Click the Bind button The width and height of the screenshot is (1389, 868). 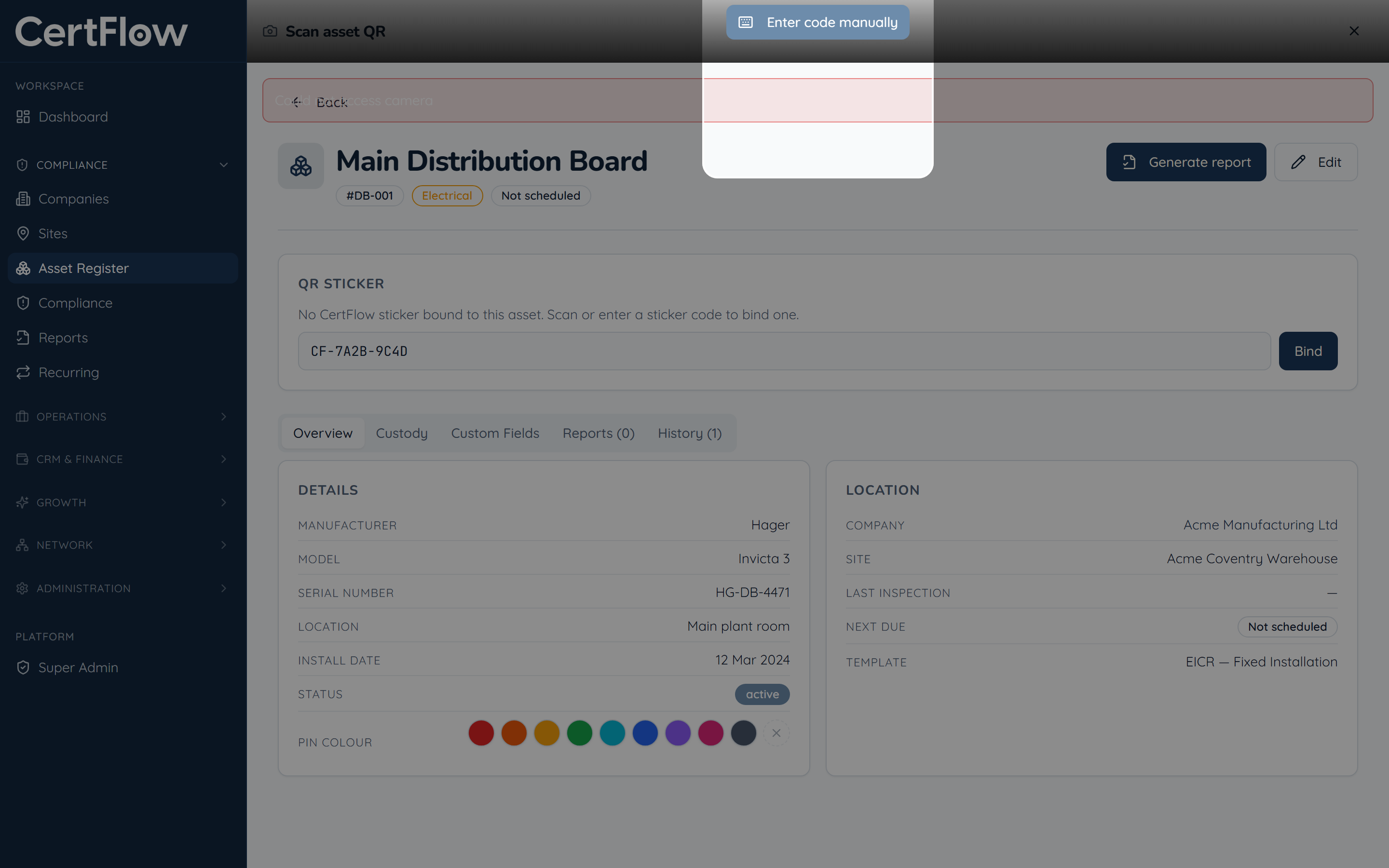[x=1308, y=352]
